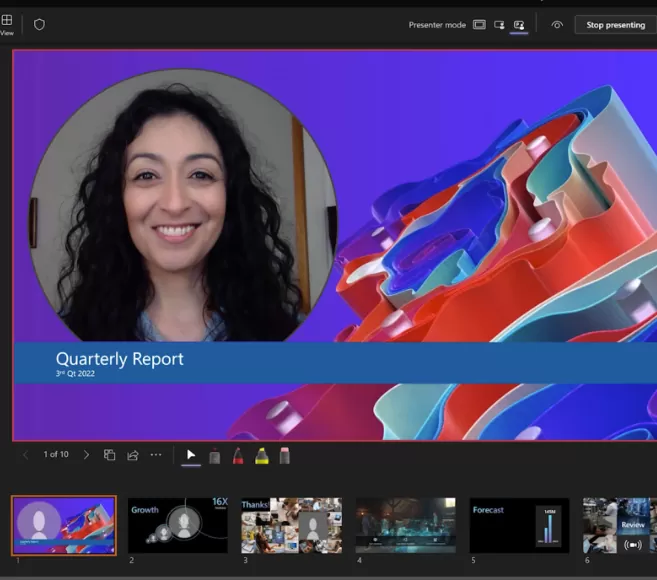
Task: Click the Stop presenting button
Action: (615, 24)
